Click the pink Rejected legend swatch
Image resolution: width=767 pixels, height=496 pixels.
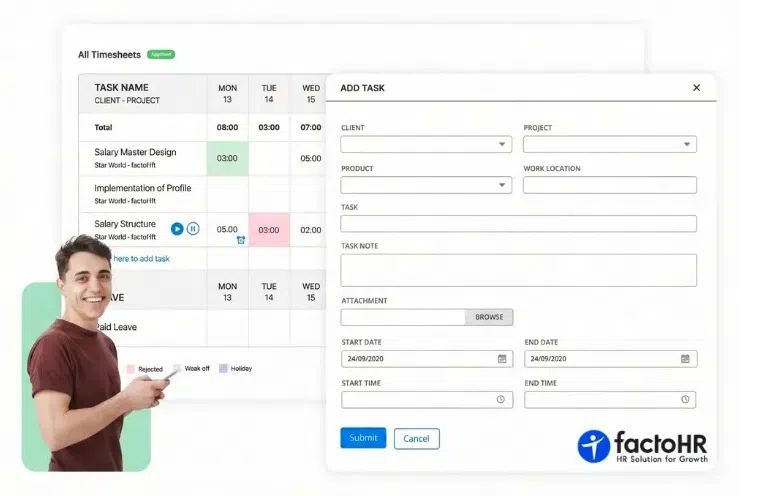131,369
